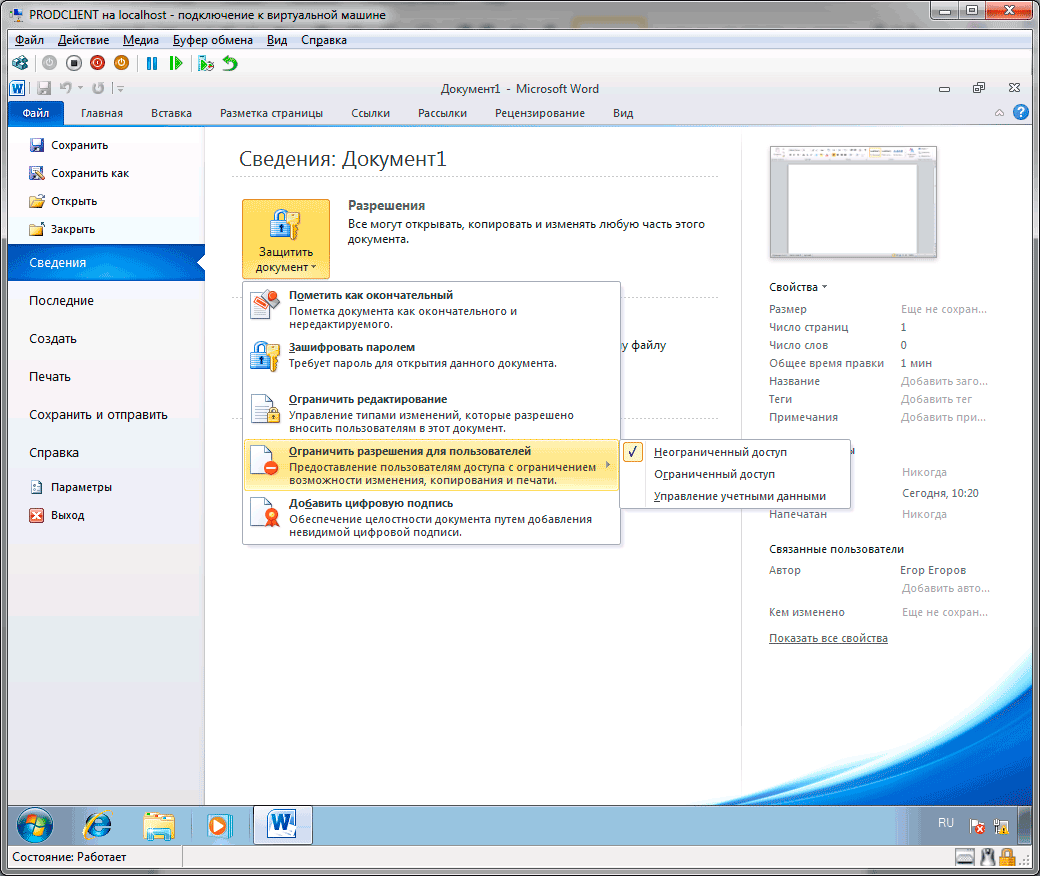Select Пометить как окончательный option
The height and width of the screenshot is (876, 1040).
(x=431, y=309)
